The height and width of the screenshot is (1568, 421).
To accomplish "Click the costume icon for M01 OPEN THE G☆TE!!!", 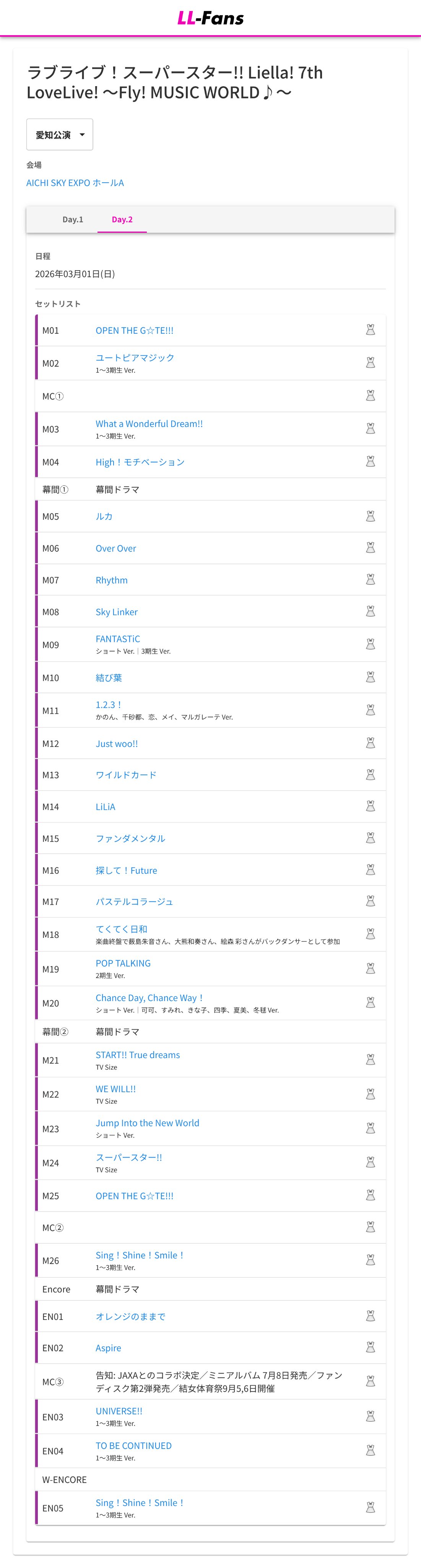I will pos(370,330).
